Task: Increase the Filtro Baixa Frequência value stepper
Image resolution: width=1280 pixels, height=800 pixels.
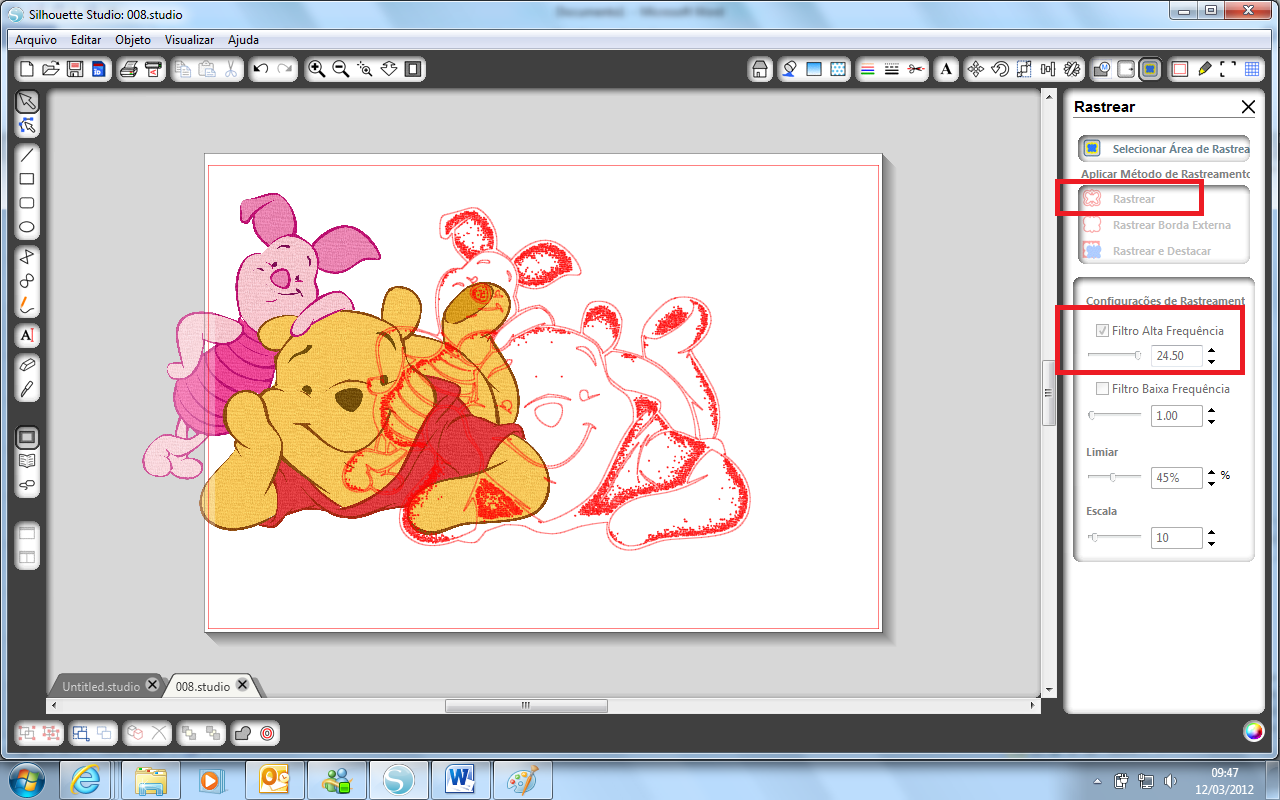Action: [1212, 410]
